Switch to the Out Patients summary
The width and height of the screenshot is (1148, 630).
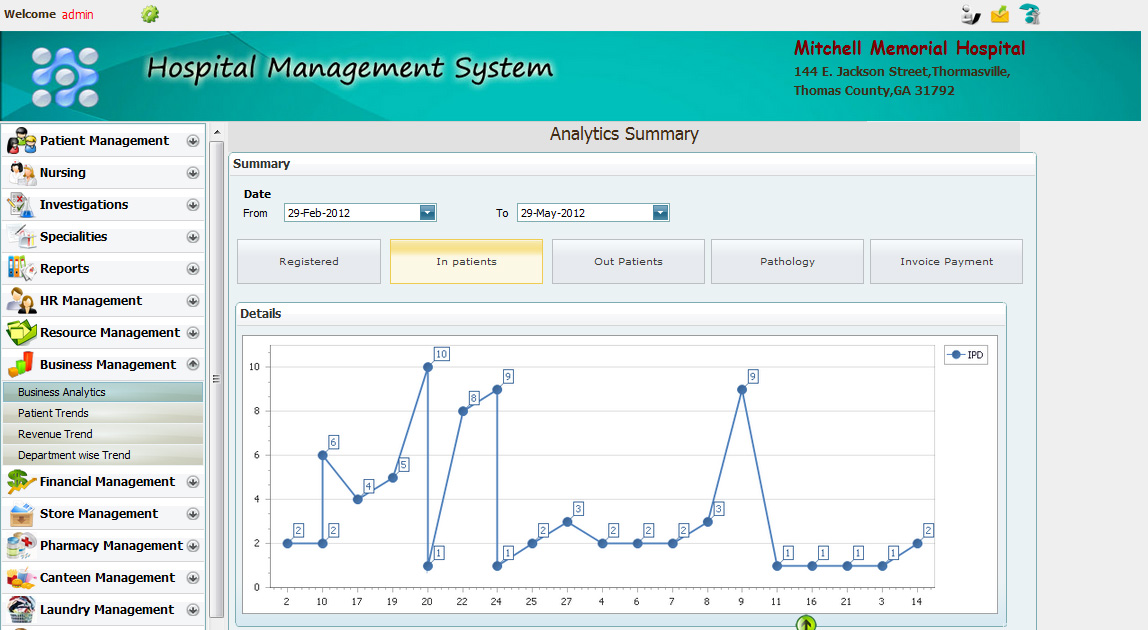628,262
